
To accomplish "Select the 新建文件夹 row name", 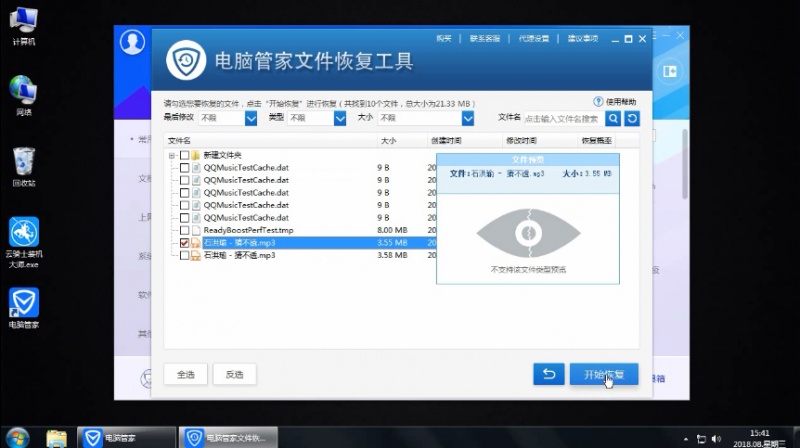I will point(222,155).
